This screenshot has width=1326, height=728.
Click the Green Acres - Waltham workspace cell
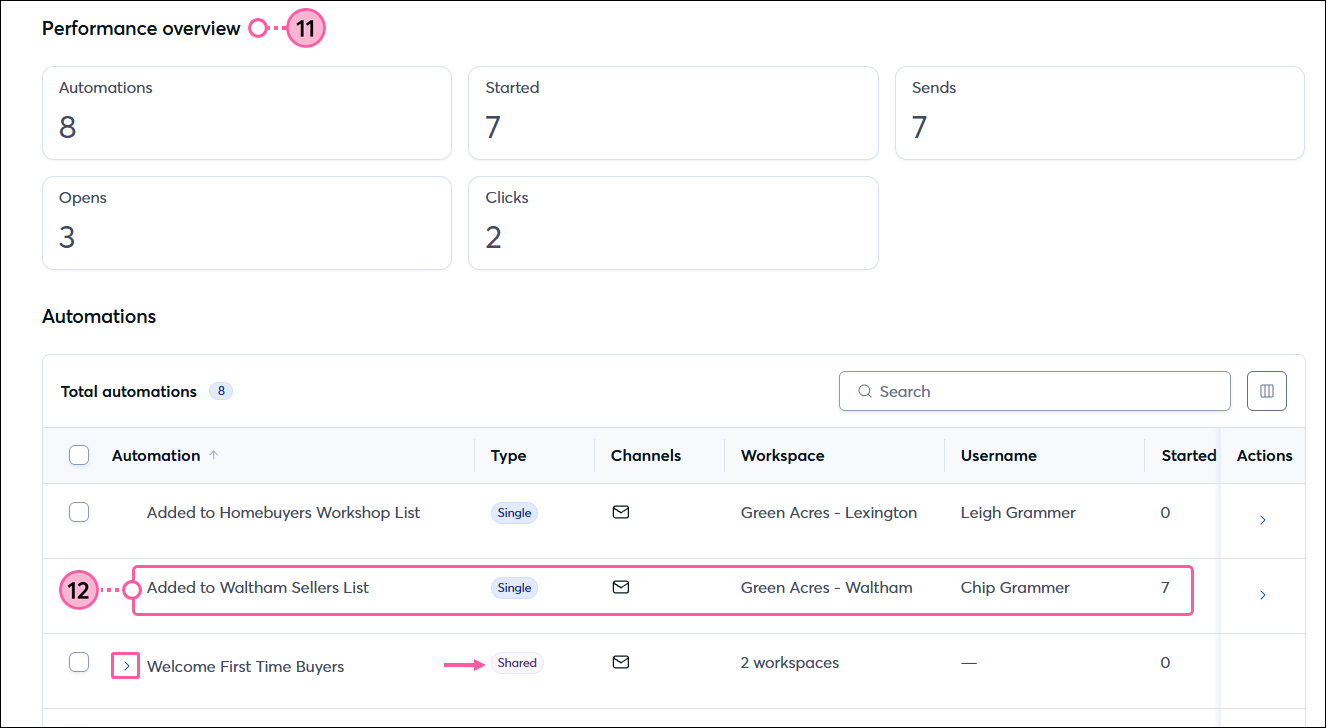pos(827,587)
